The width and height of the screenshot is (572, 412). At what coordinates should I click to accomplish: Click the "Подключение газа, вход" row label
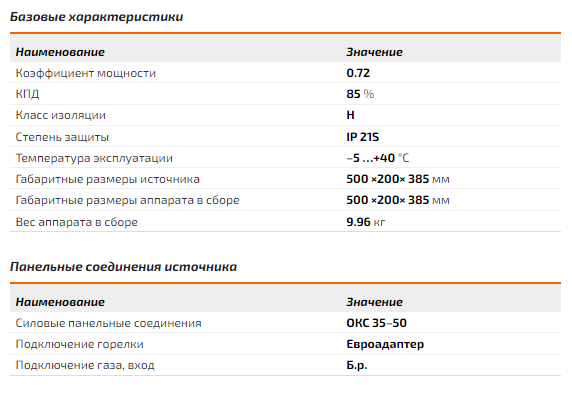85,365
